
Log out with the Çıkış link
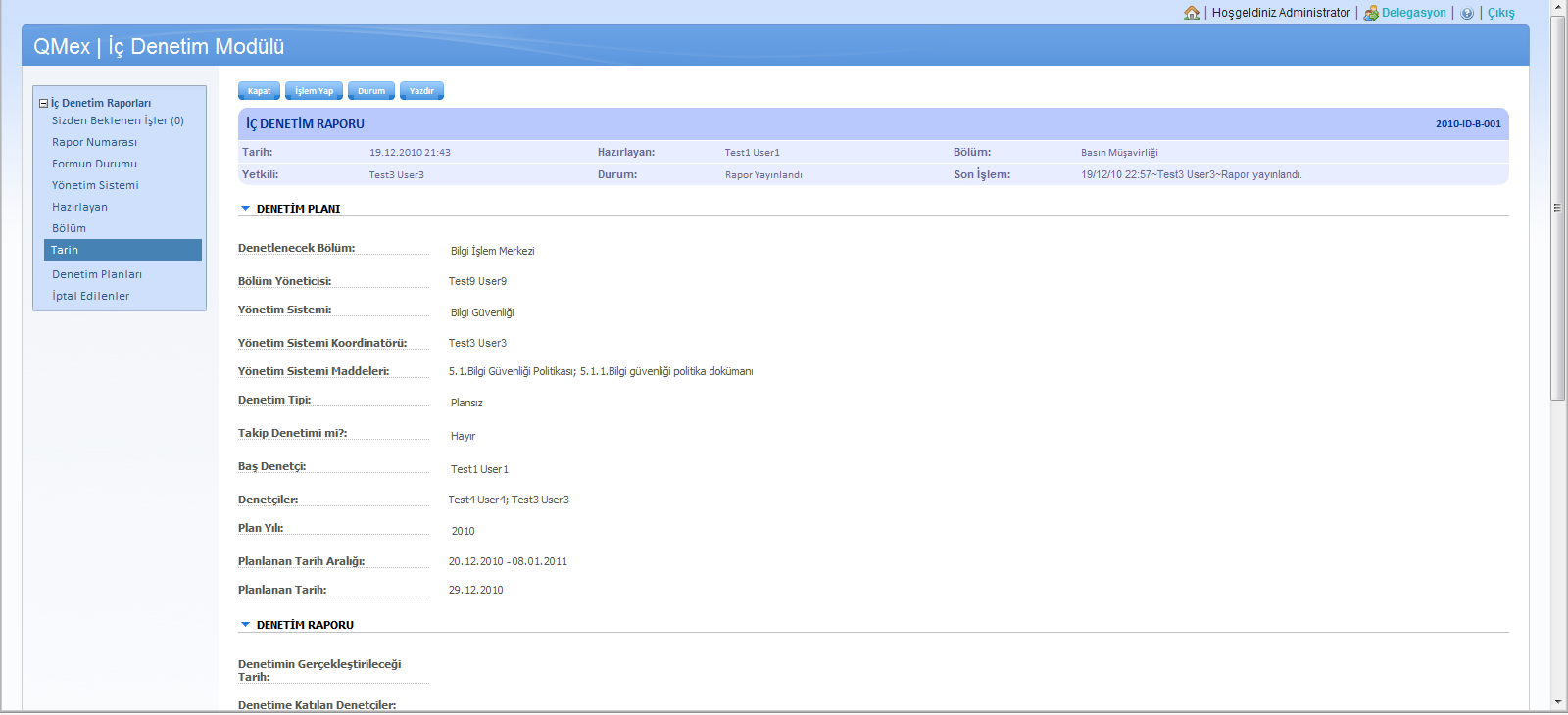pyautogui.click(x=1500, y=13)
